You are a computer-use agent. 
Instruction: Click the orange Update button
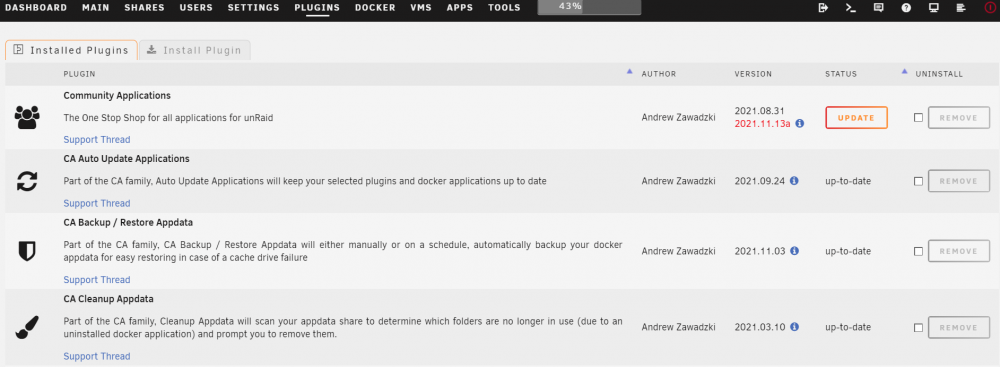coord(857,117)
